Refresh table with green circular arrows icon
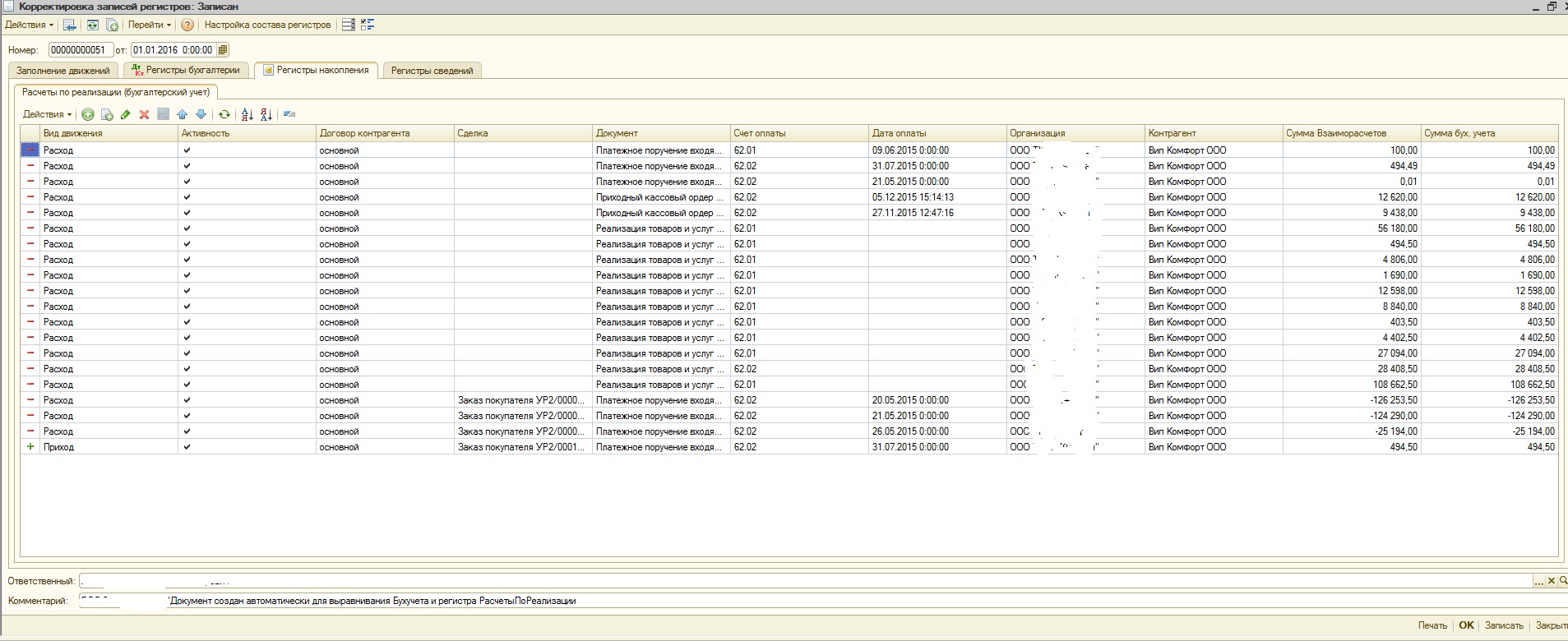This screenshot has height=641, width=1568. tap(224, 114)
